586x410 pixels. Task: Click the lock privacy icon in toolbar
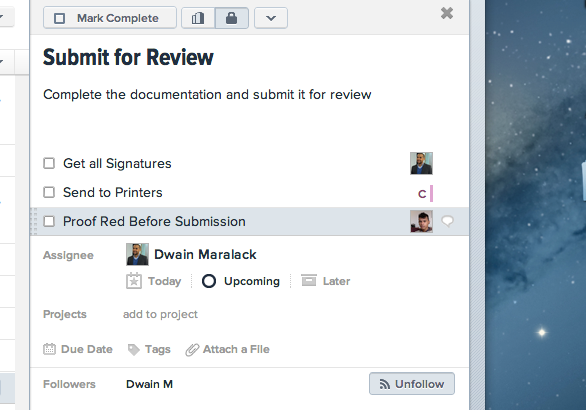(x=232, y=18)
